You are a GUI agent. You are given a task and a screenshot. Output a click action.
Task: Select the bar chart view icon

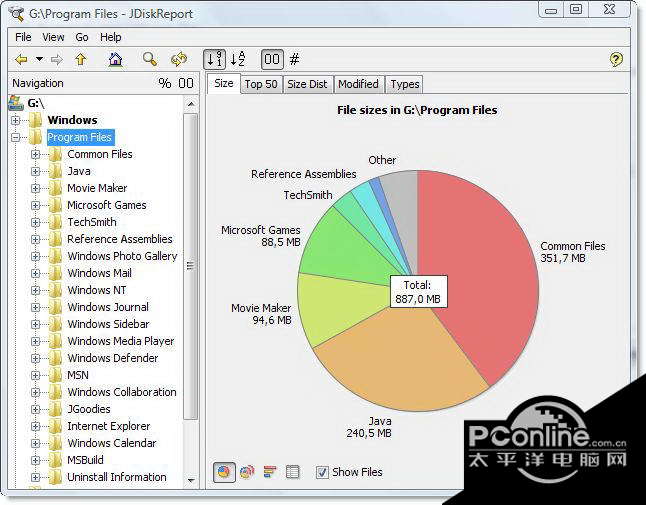point(270,472)
